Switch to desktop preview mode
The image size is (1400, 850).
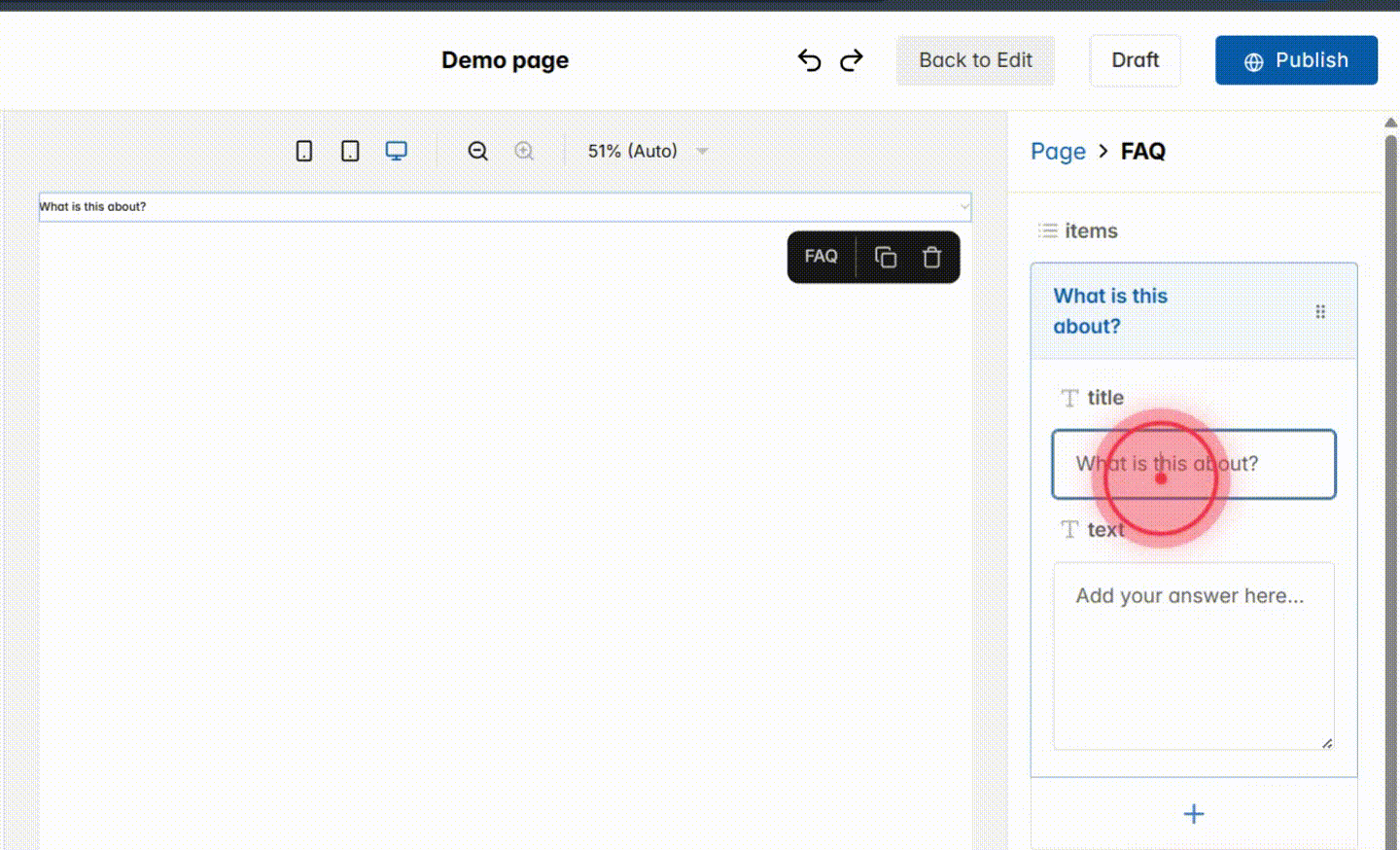click(396, 151)
